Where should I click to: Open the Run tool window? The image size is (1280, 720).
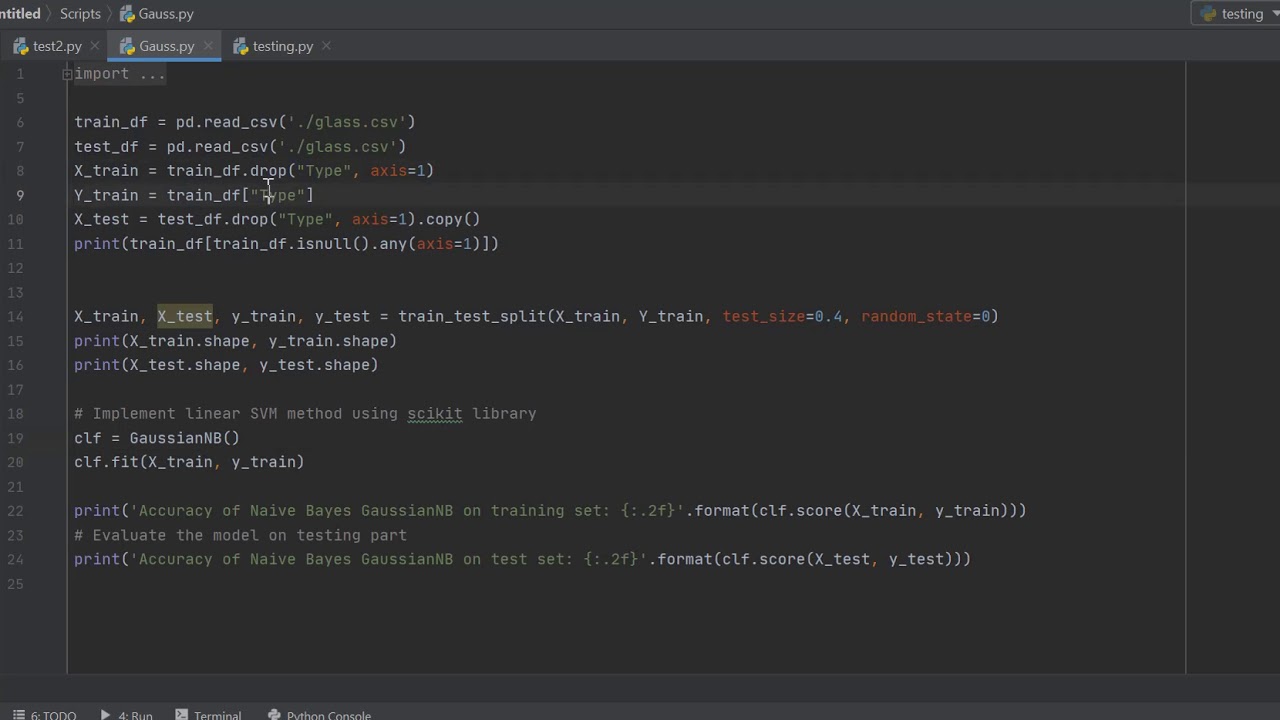click(x=126, y=715)
